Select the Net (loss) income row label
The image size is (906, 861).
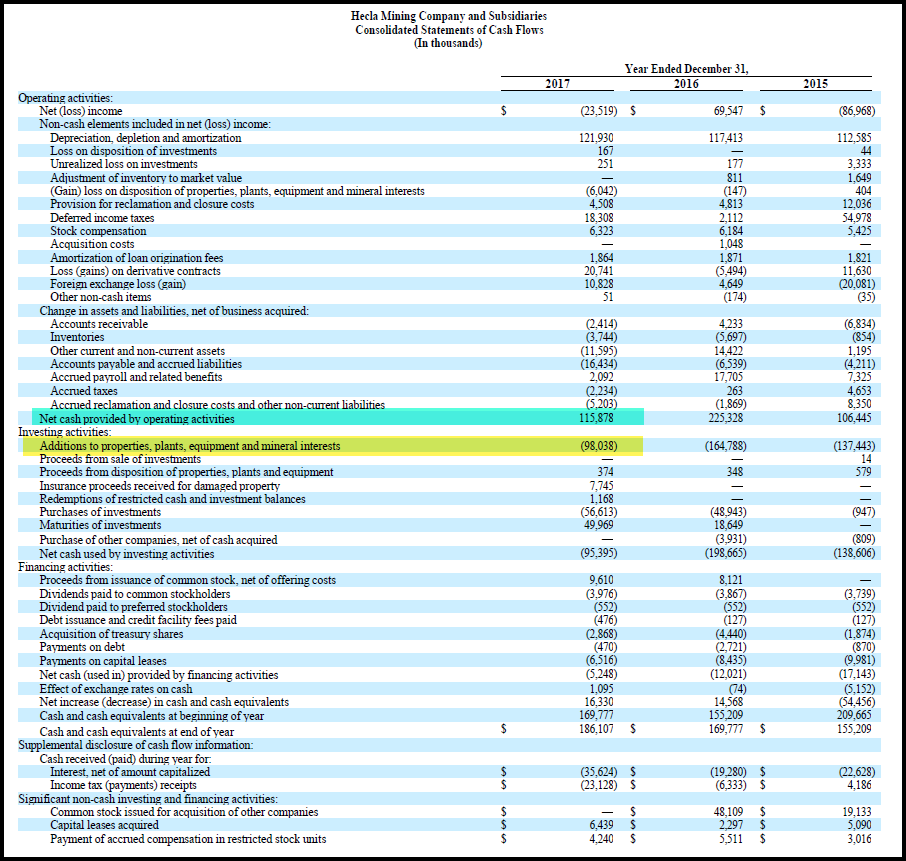coord(81,111)
